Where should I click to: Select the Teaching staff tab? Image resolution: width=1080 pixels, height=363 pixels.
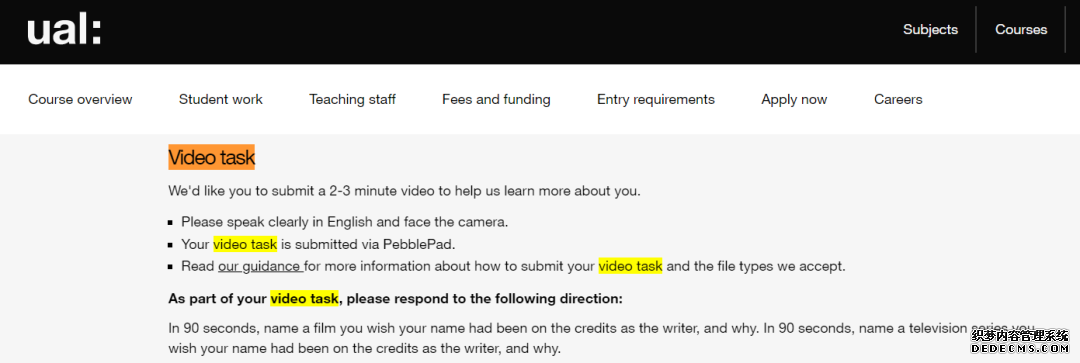tap(352, 99)
